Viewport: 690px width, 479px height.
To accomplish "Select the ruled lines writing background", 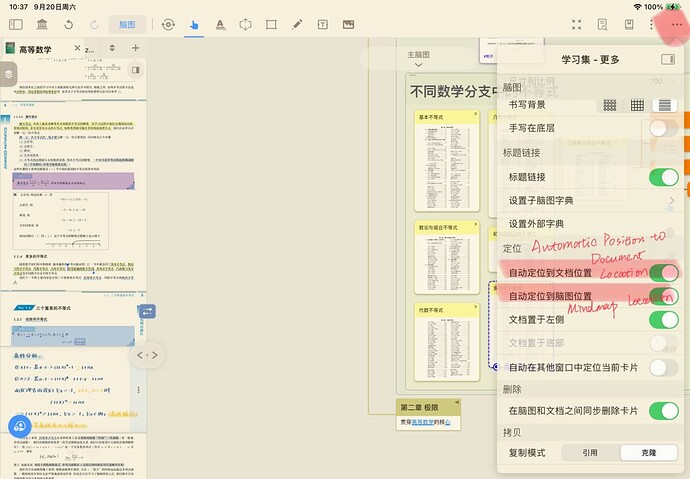I will [x=665, y=105].
